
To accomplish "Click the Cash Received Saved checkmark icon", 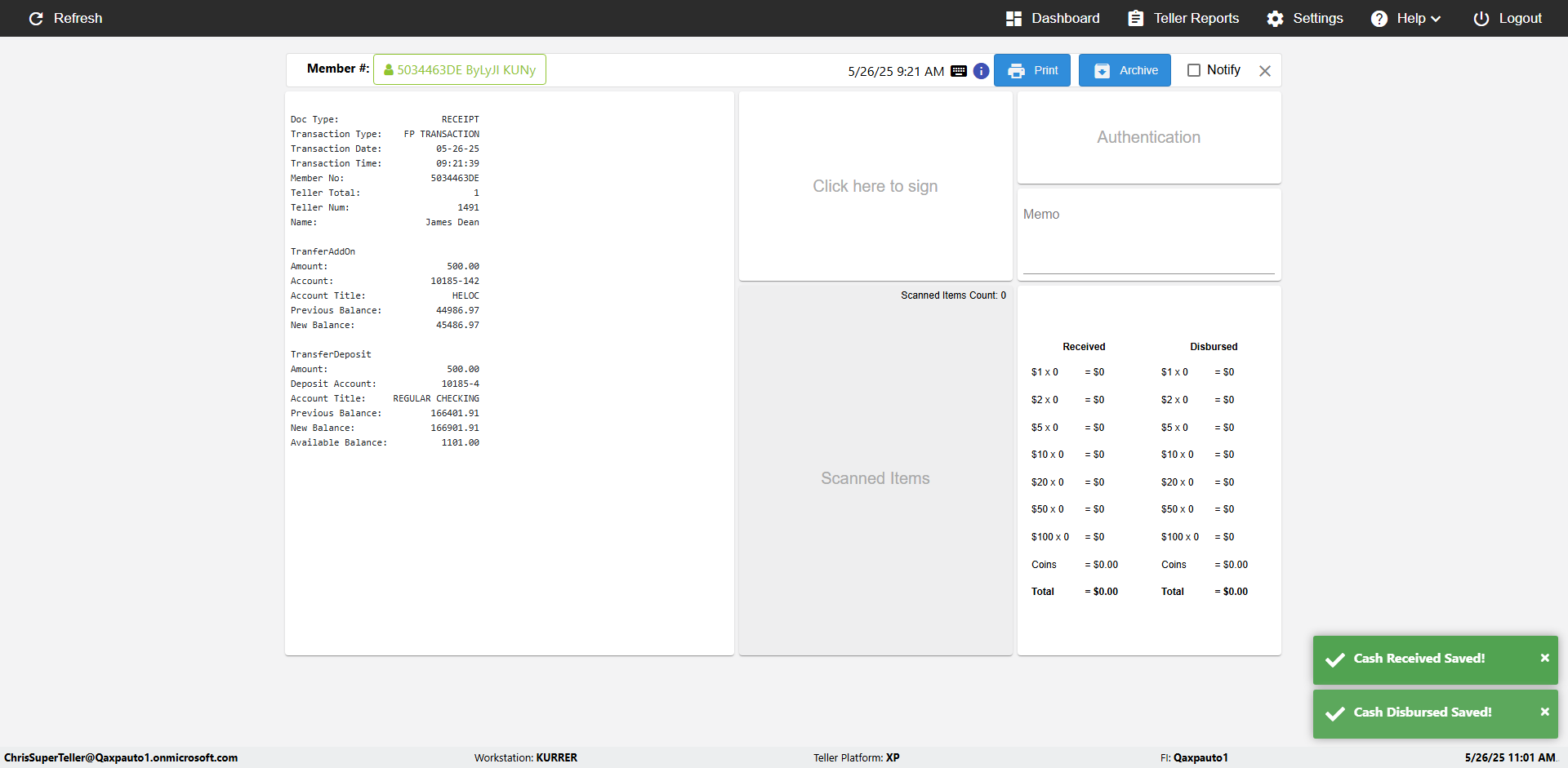I will [1335, 659].
